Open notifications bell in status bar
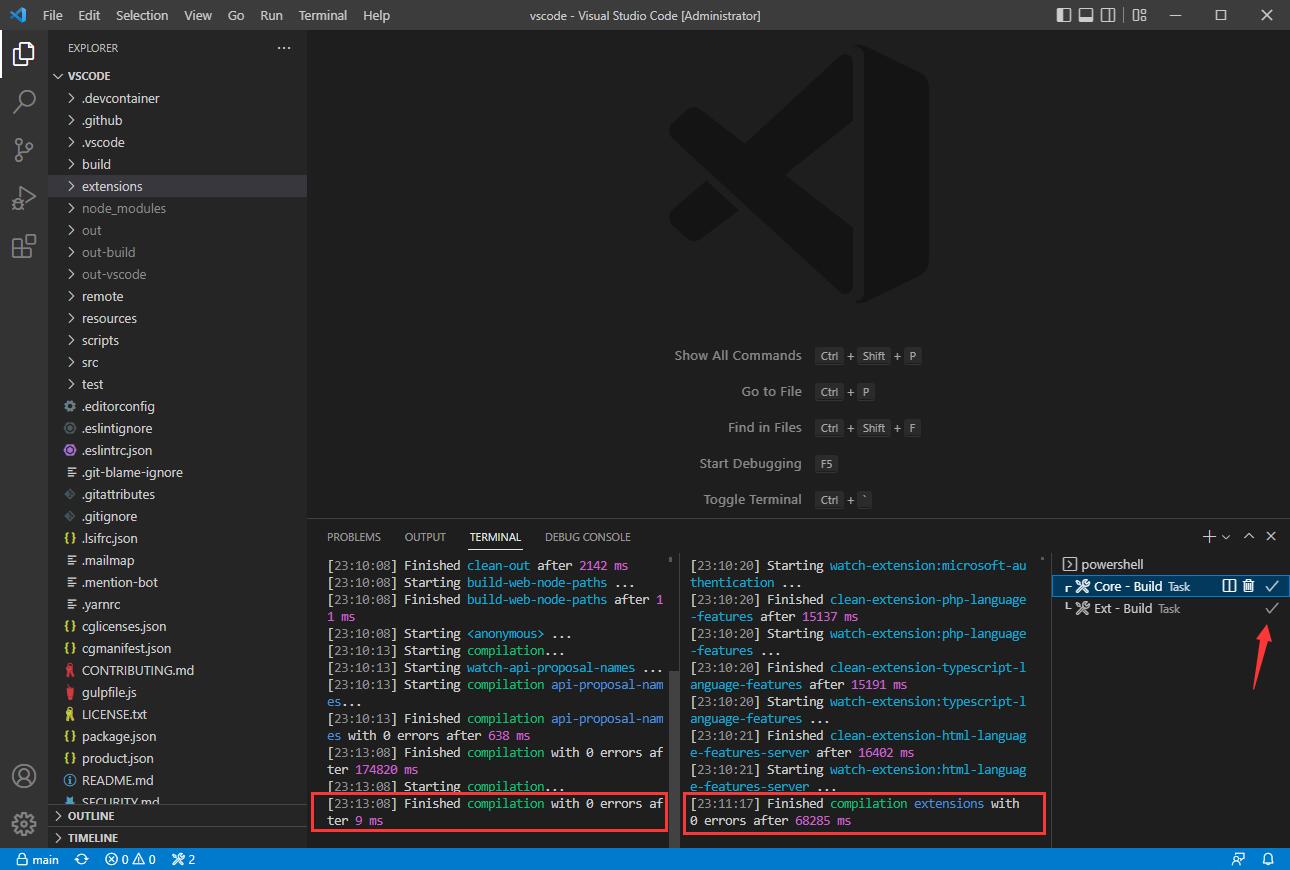The width and height of the screenshot is (1290, 870). click(x=1268, y=859)
